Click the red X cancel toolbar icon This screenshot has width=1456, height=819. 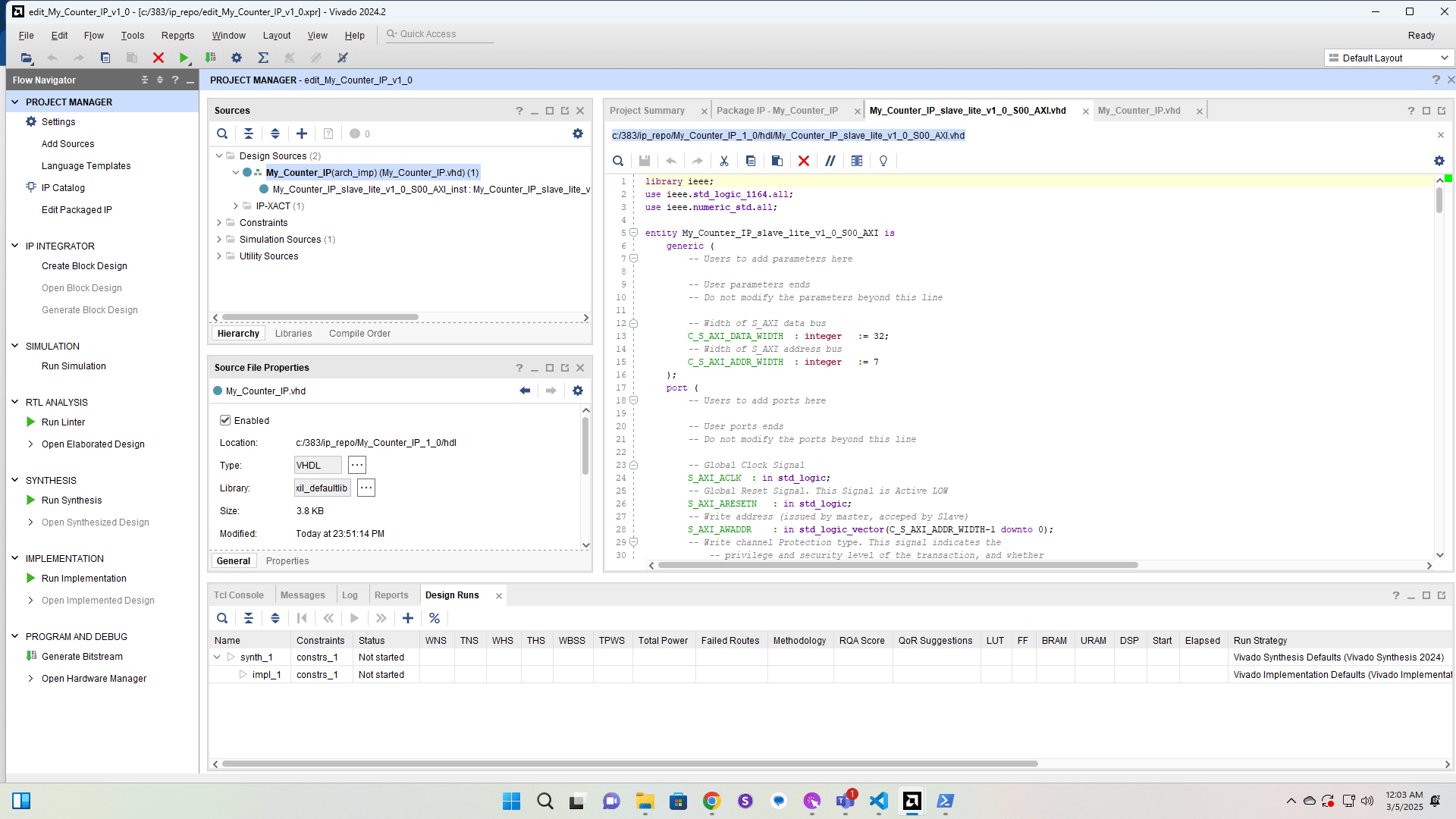158,58
